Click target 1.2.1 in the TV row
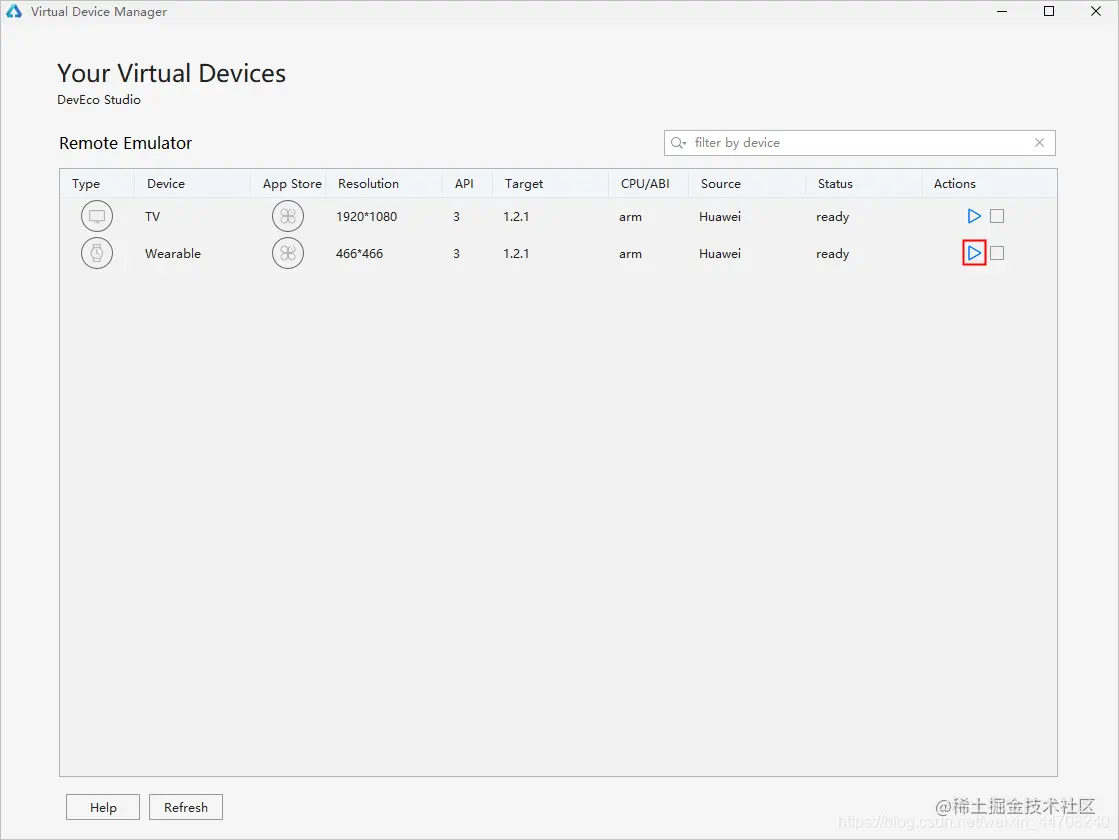Screen dimensions: 1119x840 (x=516, y=216)
